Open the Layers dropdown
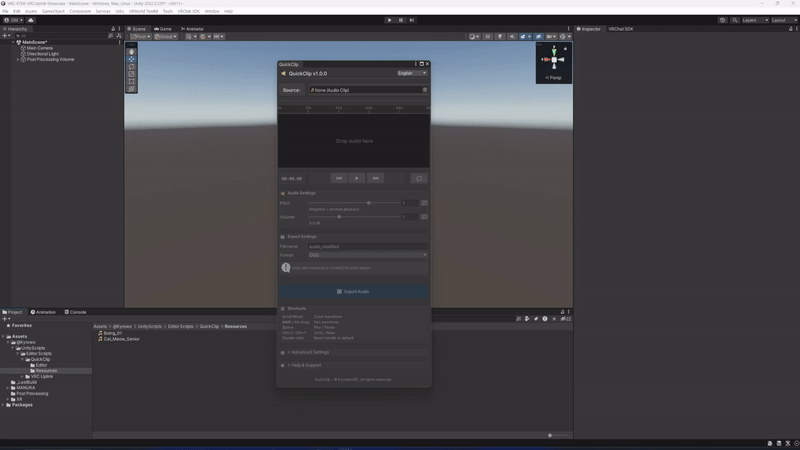 click(x=755, y=20)
